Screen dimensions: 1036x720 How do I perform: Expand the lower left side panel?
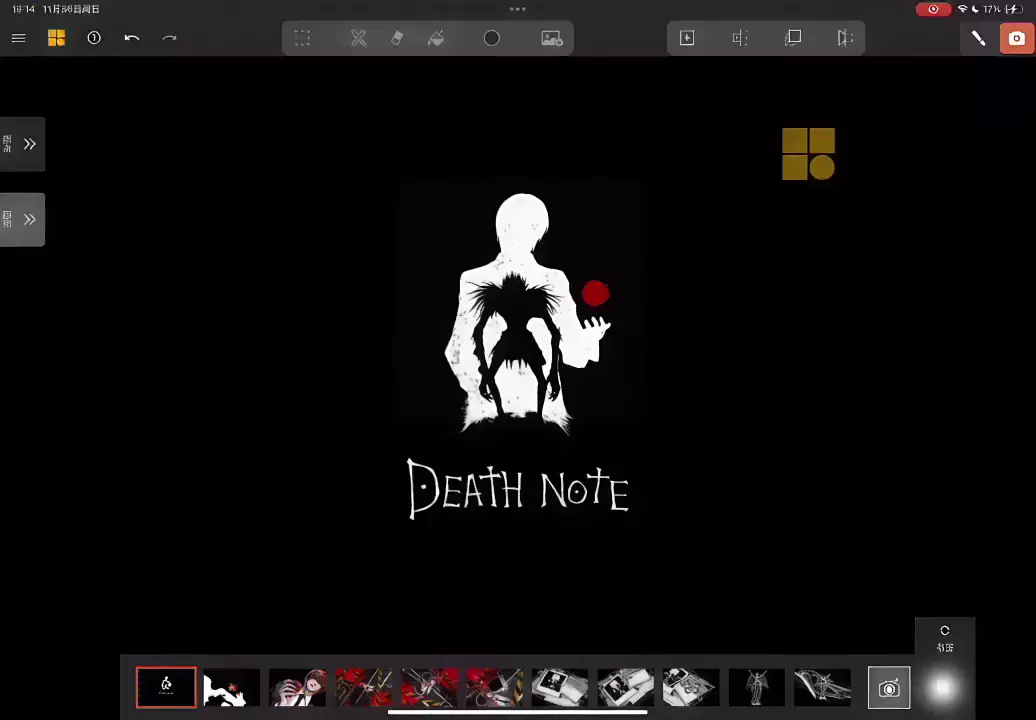[23, 220]
